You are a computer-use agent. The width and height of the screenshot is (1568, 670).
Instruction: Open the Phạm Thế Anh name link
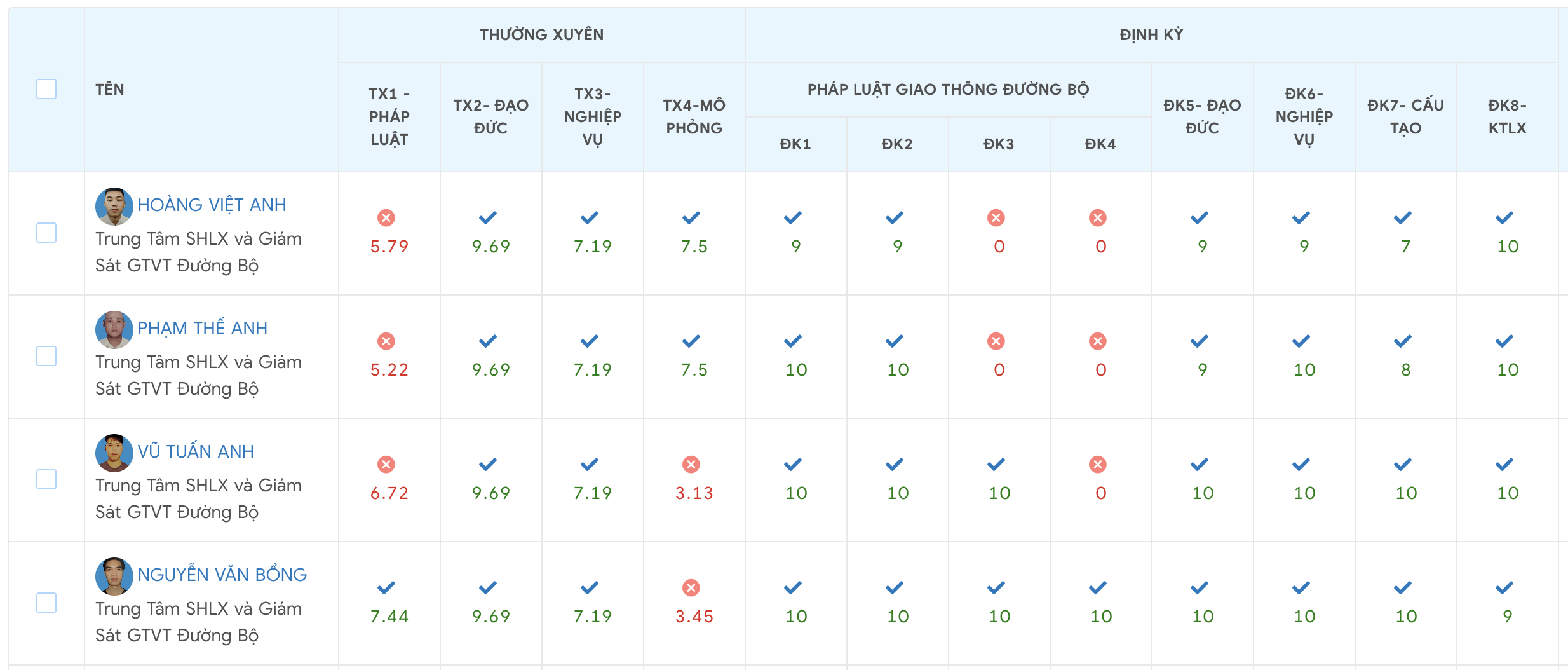pos(202,328)
